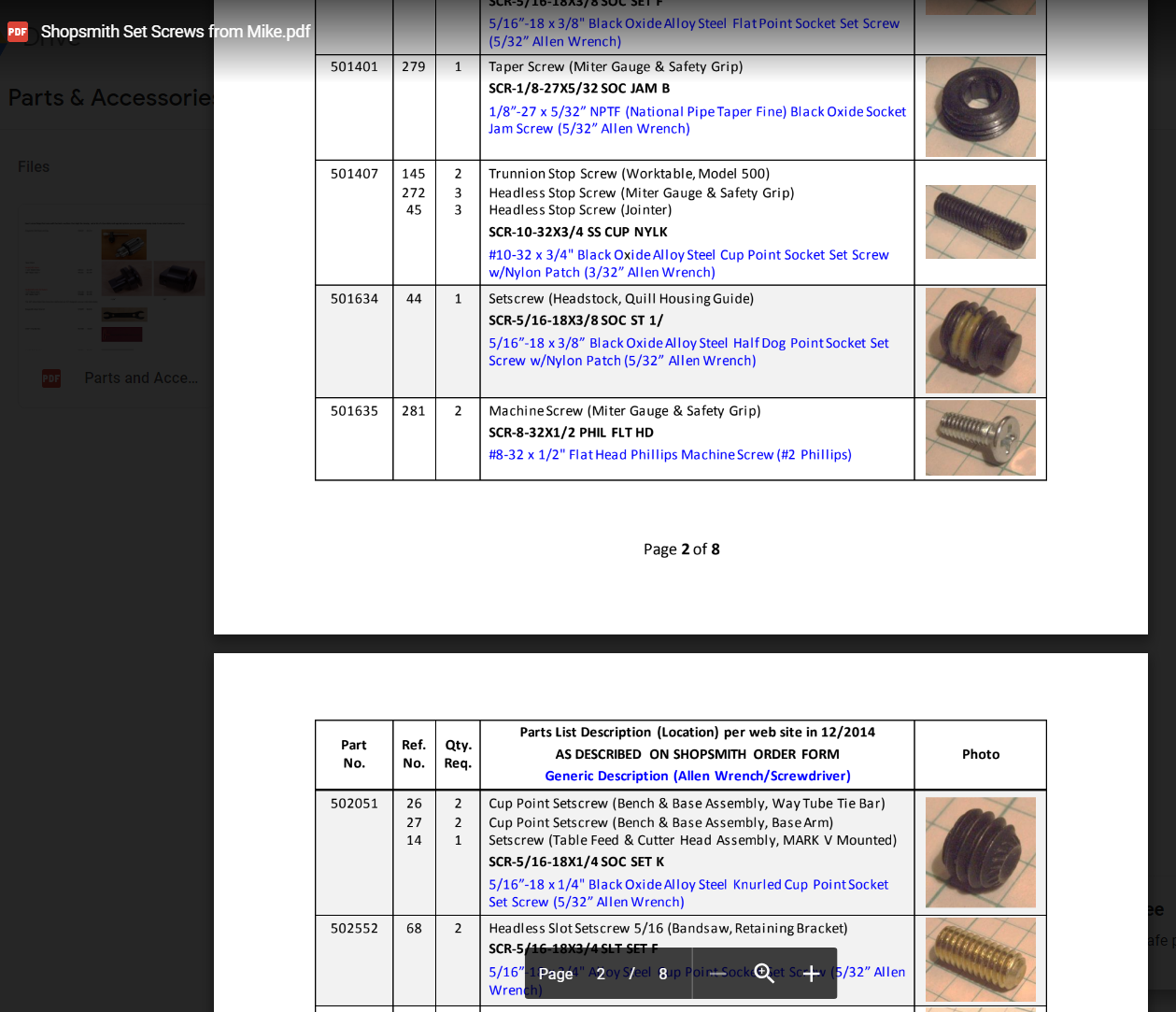Click the 'Page' label in the bottom toolbar
1176x1012 pixels.
click(x=556, y=974)
